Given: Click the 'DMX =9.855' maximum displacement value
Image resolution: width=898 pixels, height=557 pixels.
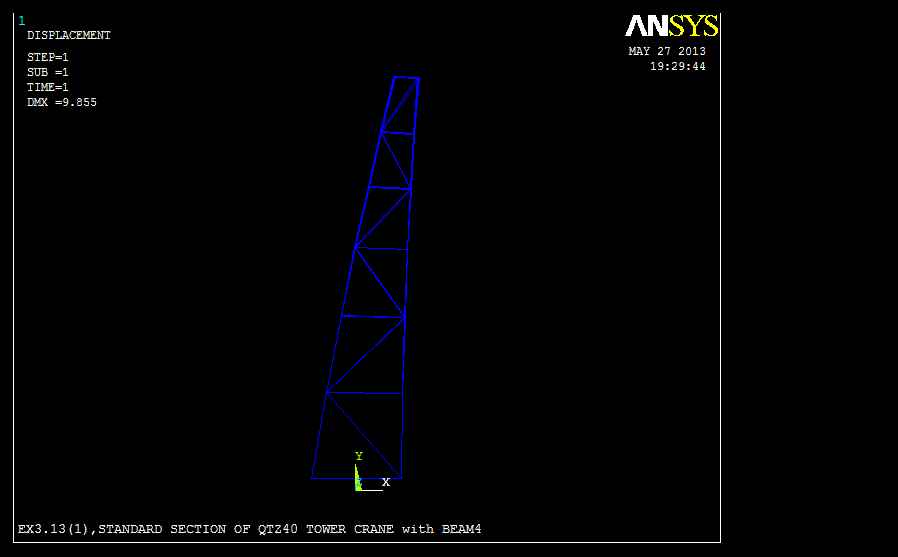Looking at the screenshot, I should click(x=62, y=102).
